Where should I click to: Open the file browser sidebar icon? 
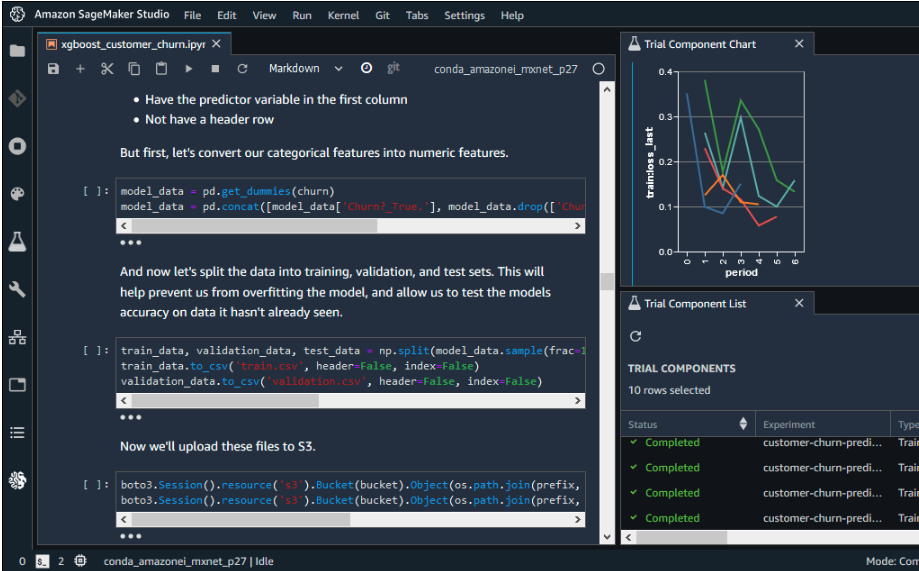[x=17, y=50]
